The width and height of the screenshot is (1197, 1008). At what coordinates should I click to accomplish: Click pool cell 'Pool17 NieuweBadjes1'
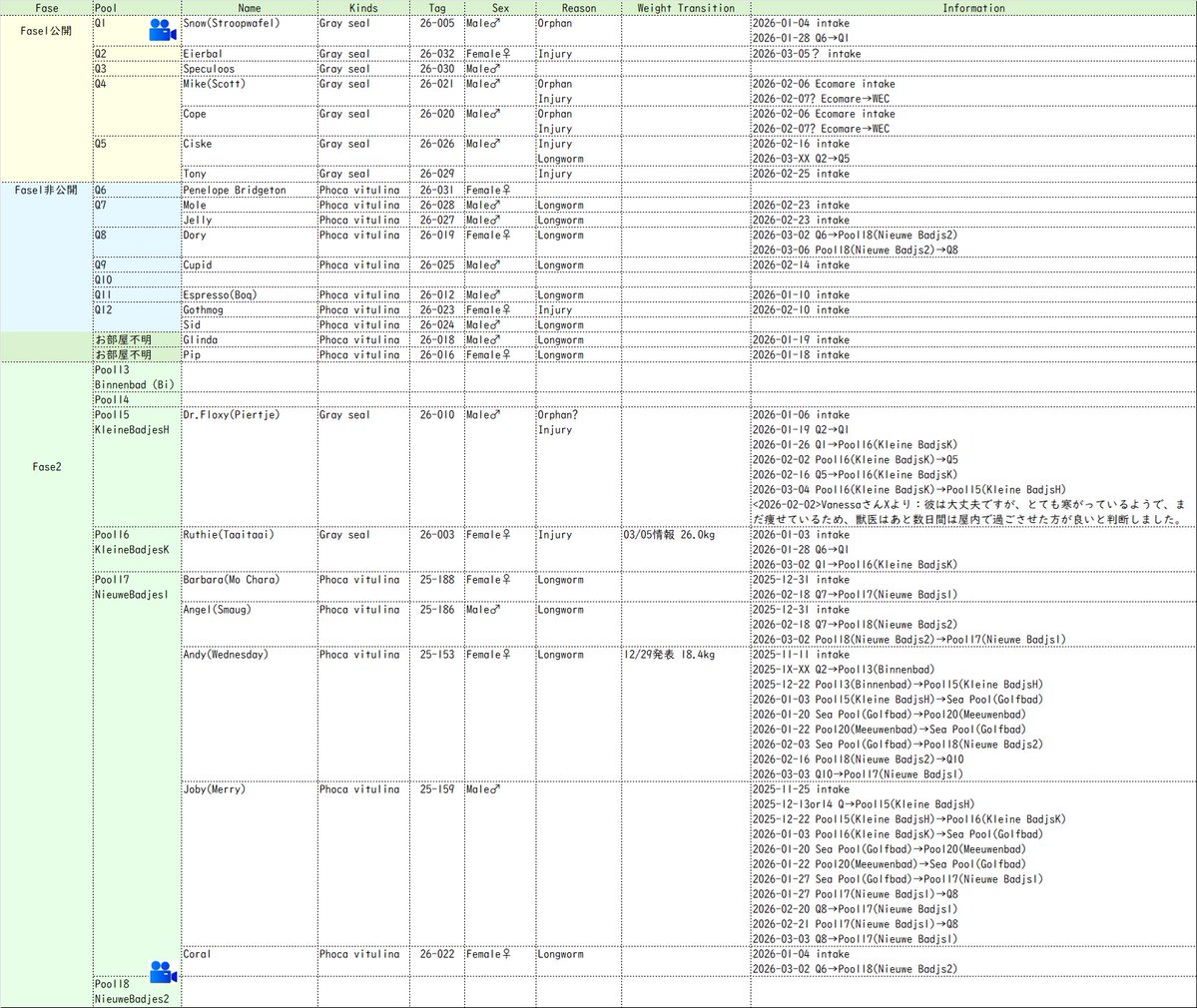137,773
